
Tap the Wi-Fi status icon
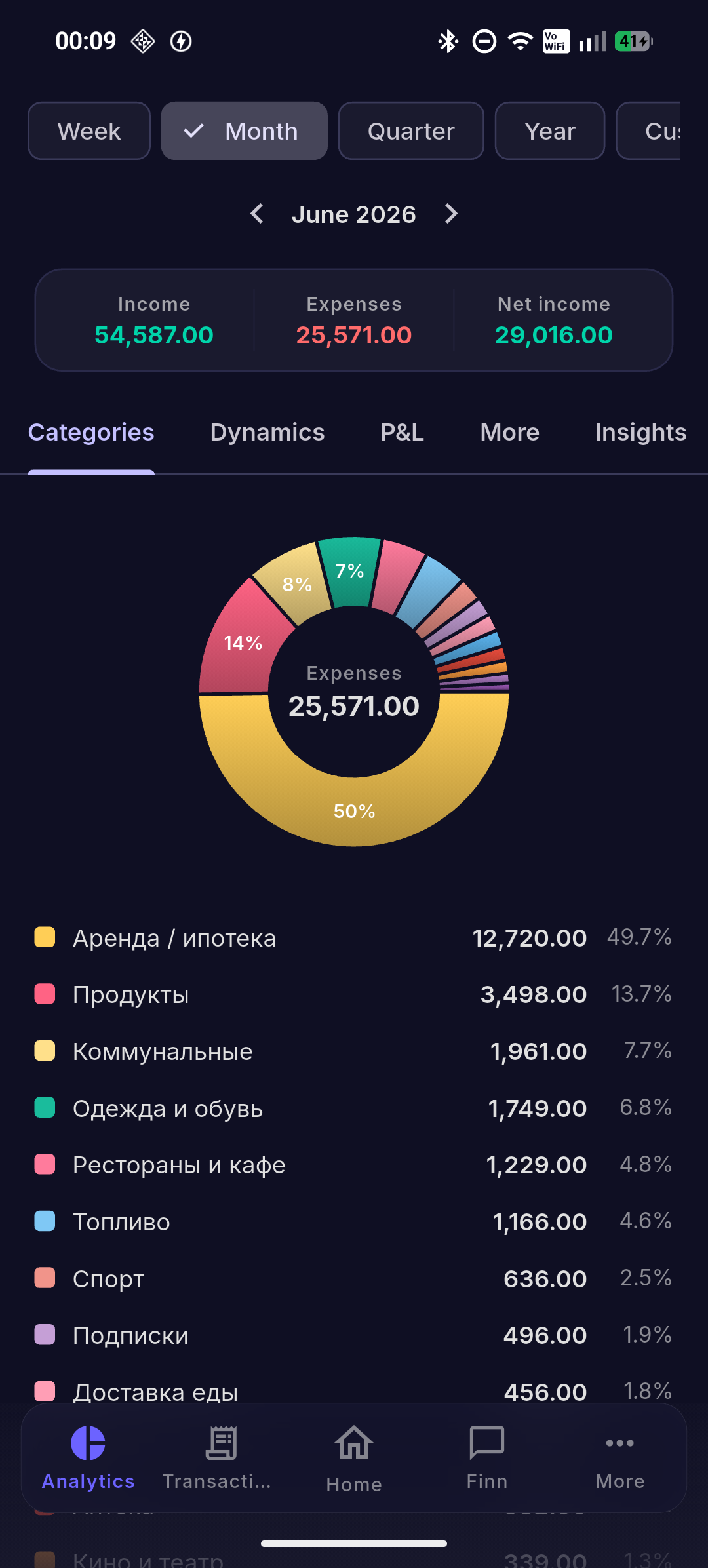521,42
